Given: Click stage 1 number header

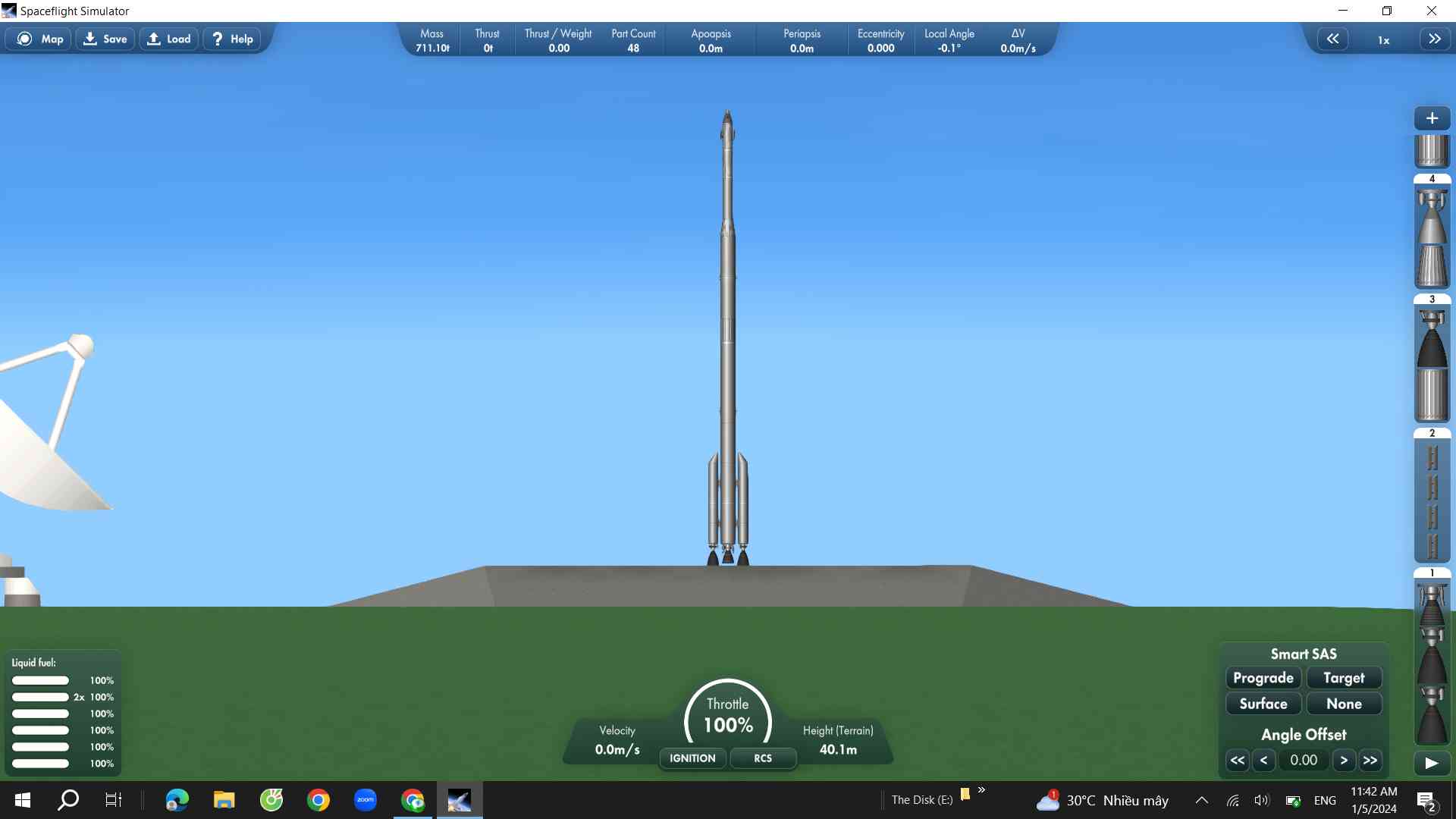Looking at the screenshot, I should point(1432,573).
